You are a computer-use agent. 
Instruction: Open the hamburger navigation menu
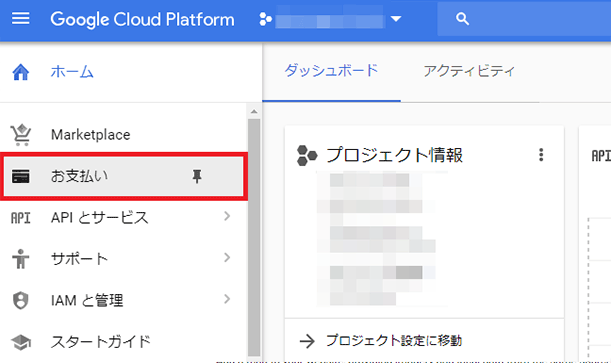coord(21,18)
